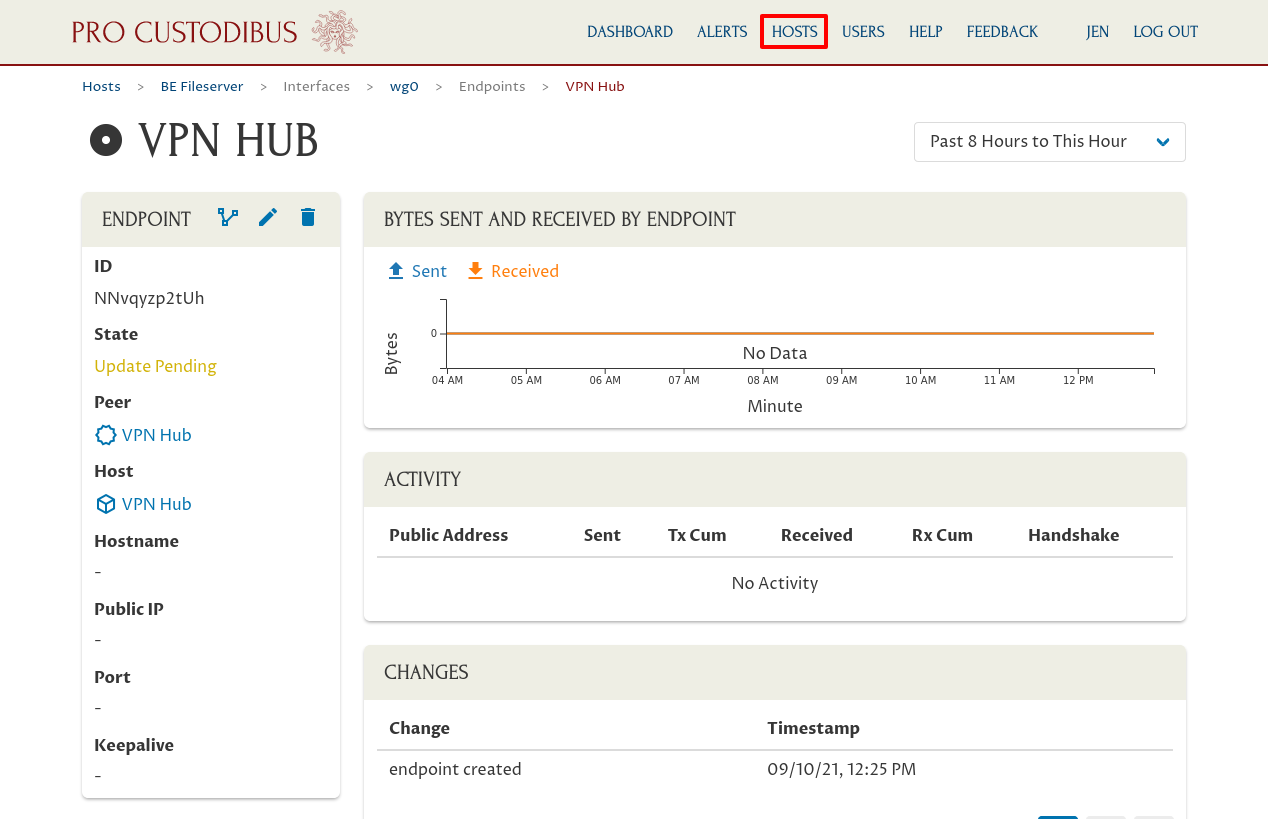The image size is (1268, 819).
Task: Open the VPN Hub host link
Action: pyautogui.click(x=157, y=504)
